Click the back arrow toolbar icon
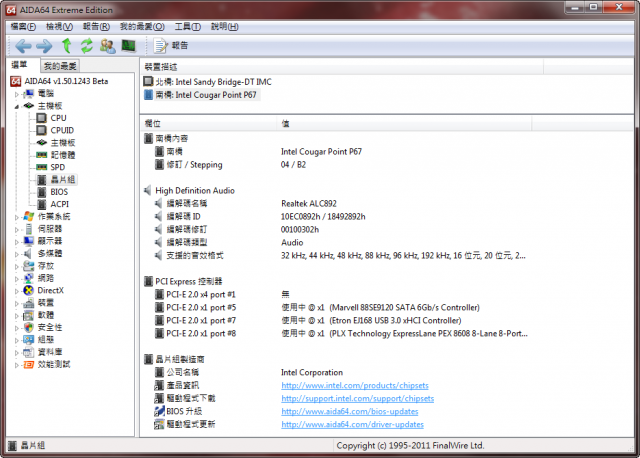Image resolution: width=640 pixels, height=458 pixels. (x=23, y=46)
